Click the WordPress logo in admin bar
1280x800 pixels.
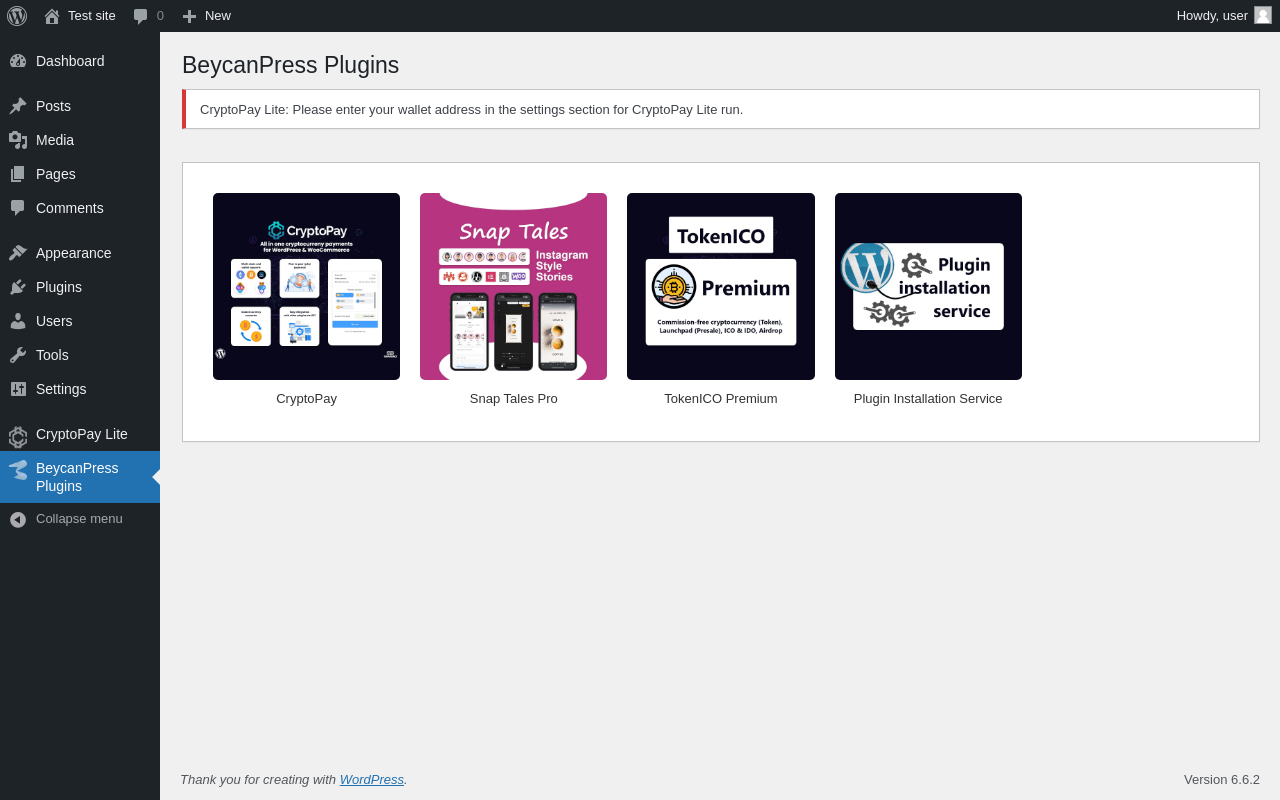point(17,16)
